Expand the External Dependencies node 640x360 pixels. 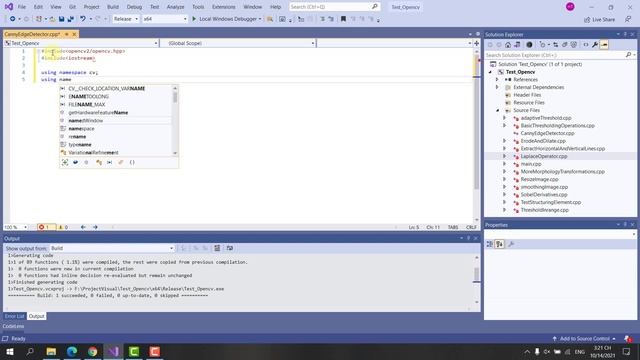pyautogui.click(x=497, y=87)
